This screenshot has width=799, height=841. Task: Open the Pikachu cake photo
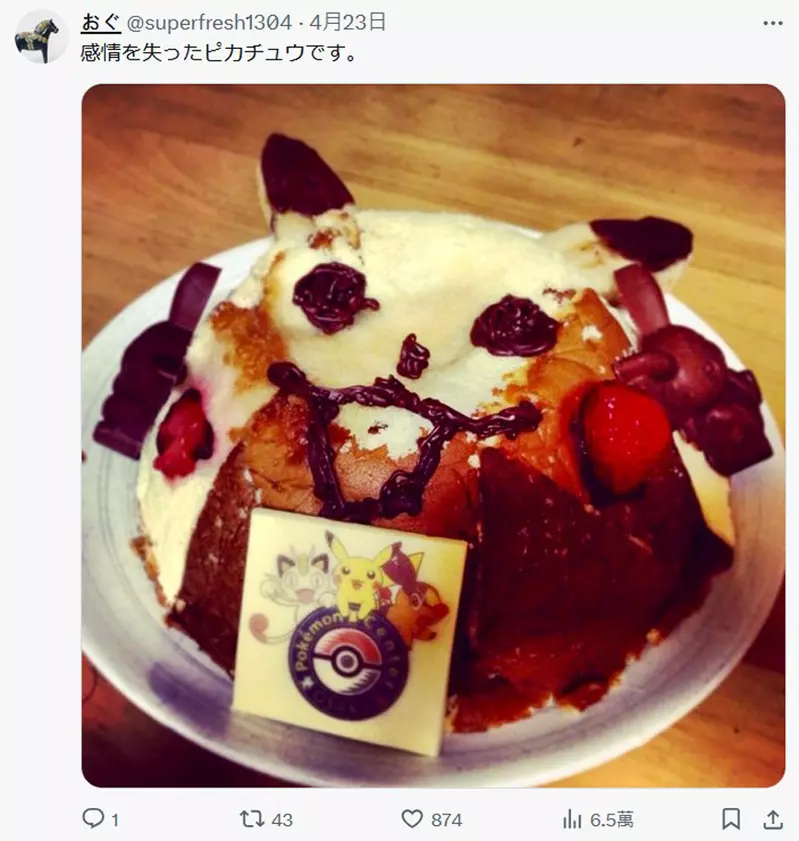click(433, 436)
